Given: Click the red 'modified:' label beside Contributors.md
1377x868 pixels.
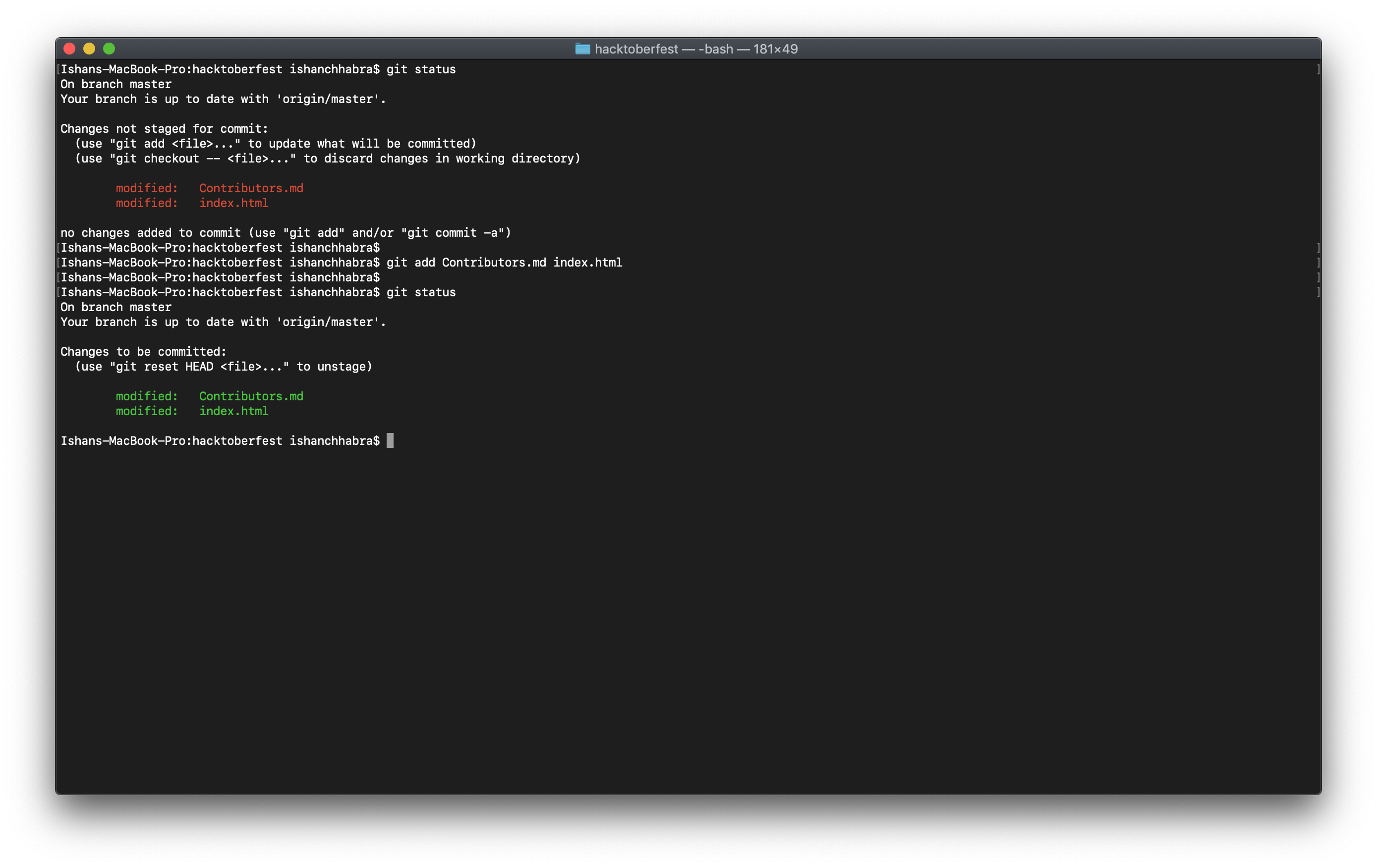Looking at the screenshot, I should 146,188.
